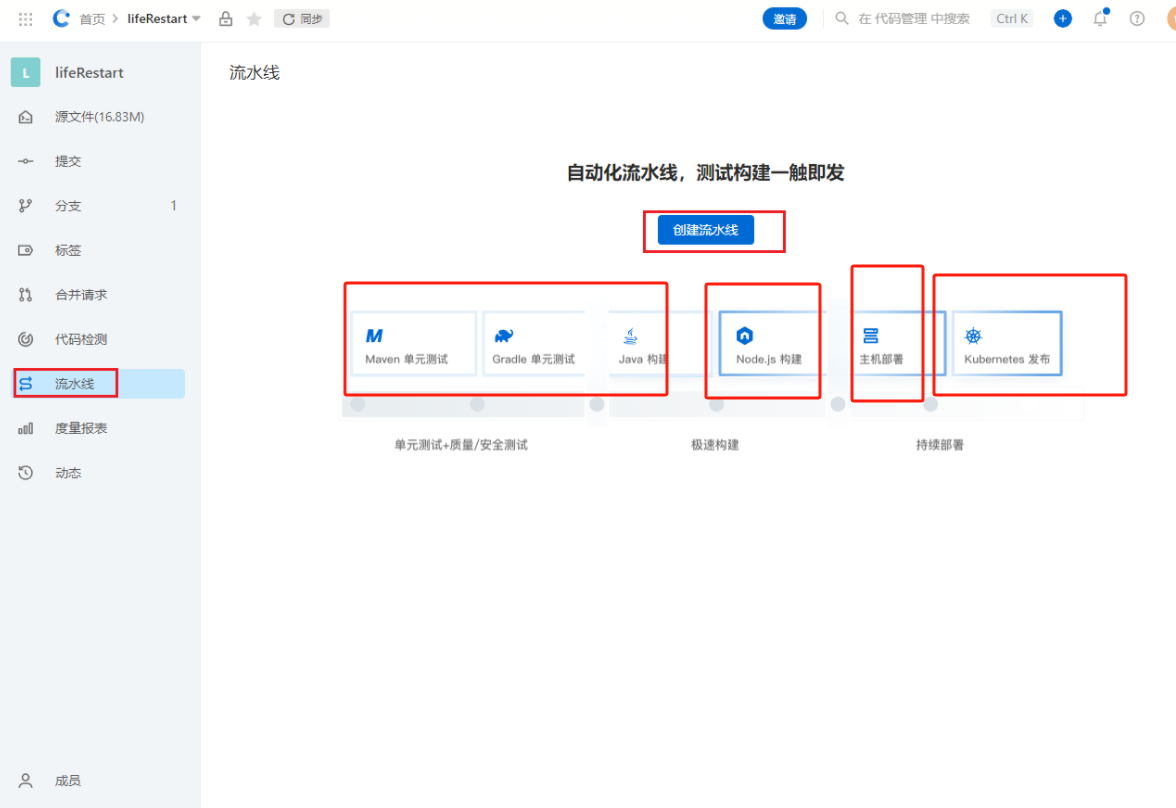Click the history clock icon beside 动态
Viewport: 1176px width, 808px height.
pos(26,473)
